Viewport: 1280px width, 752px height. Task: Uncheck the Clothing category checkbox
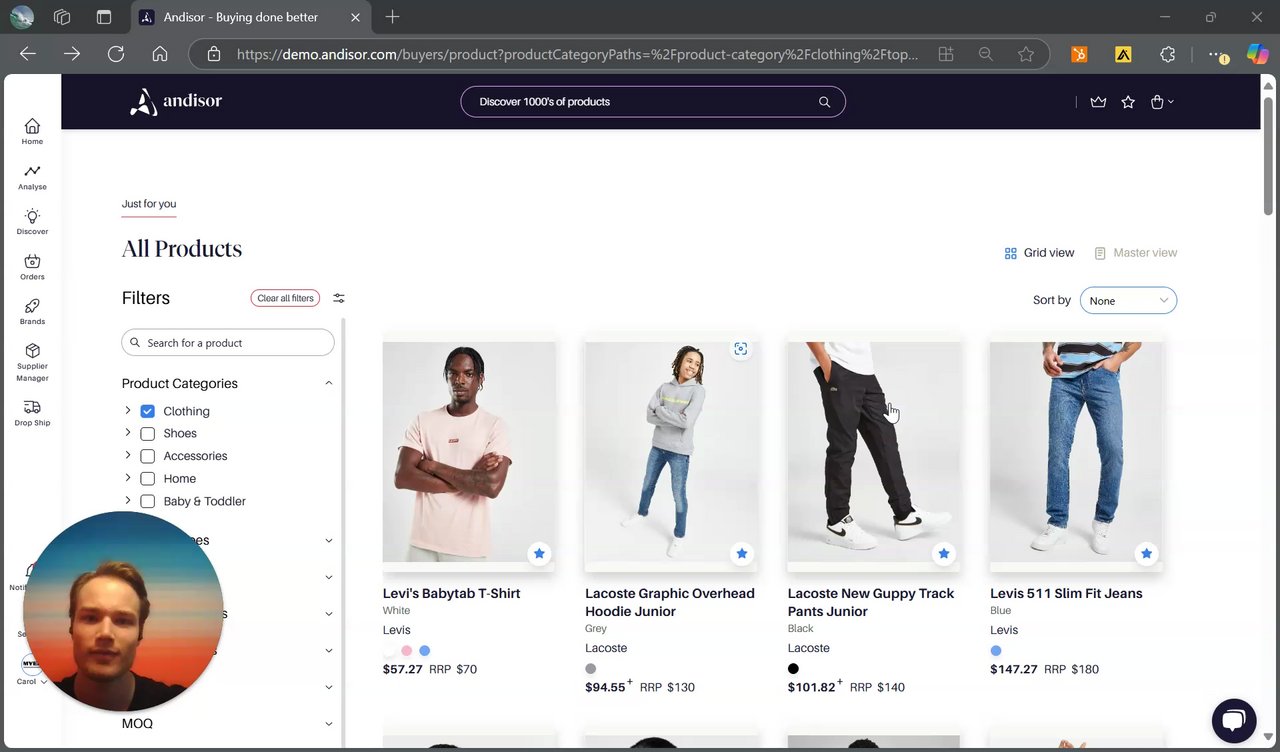click(x=148, y=411)
